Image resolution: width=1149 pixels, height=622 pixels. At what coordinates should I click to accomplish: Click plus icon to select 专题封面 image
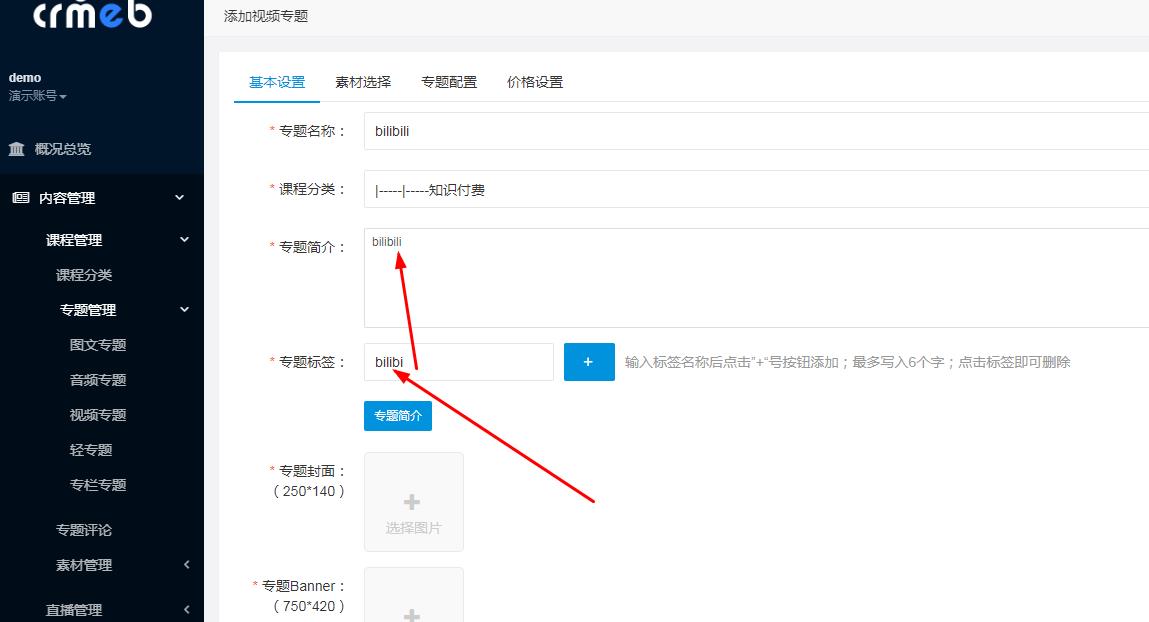(413, 501)
